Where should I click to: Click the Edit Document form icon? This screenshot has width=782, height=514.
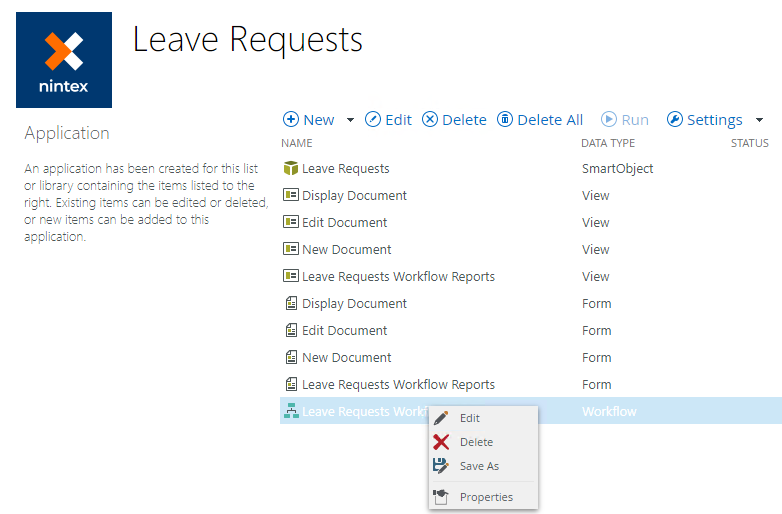(291, 330)
